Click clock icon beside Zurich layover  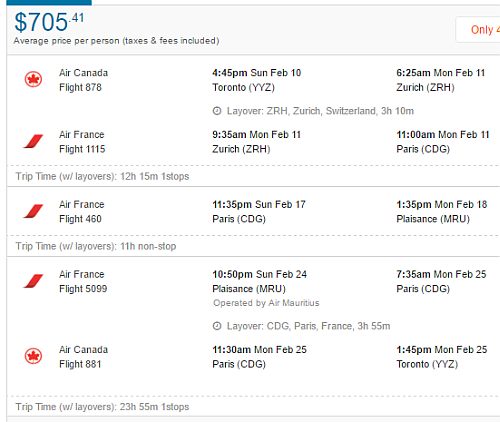point(217,111)
